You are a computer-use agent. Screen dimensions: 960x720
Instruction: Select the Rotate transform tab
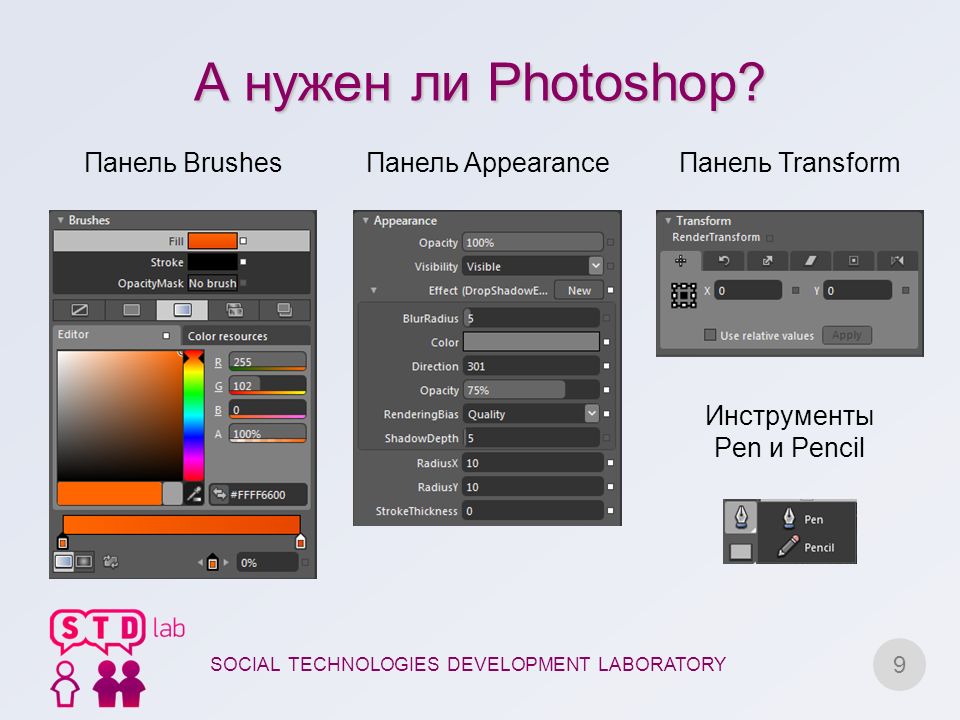pos(724,261)
